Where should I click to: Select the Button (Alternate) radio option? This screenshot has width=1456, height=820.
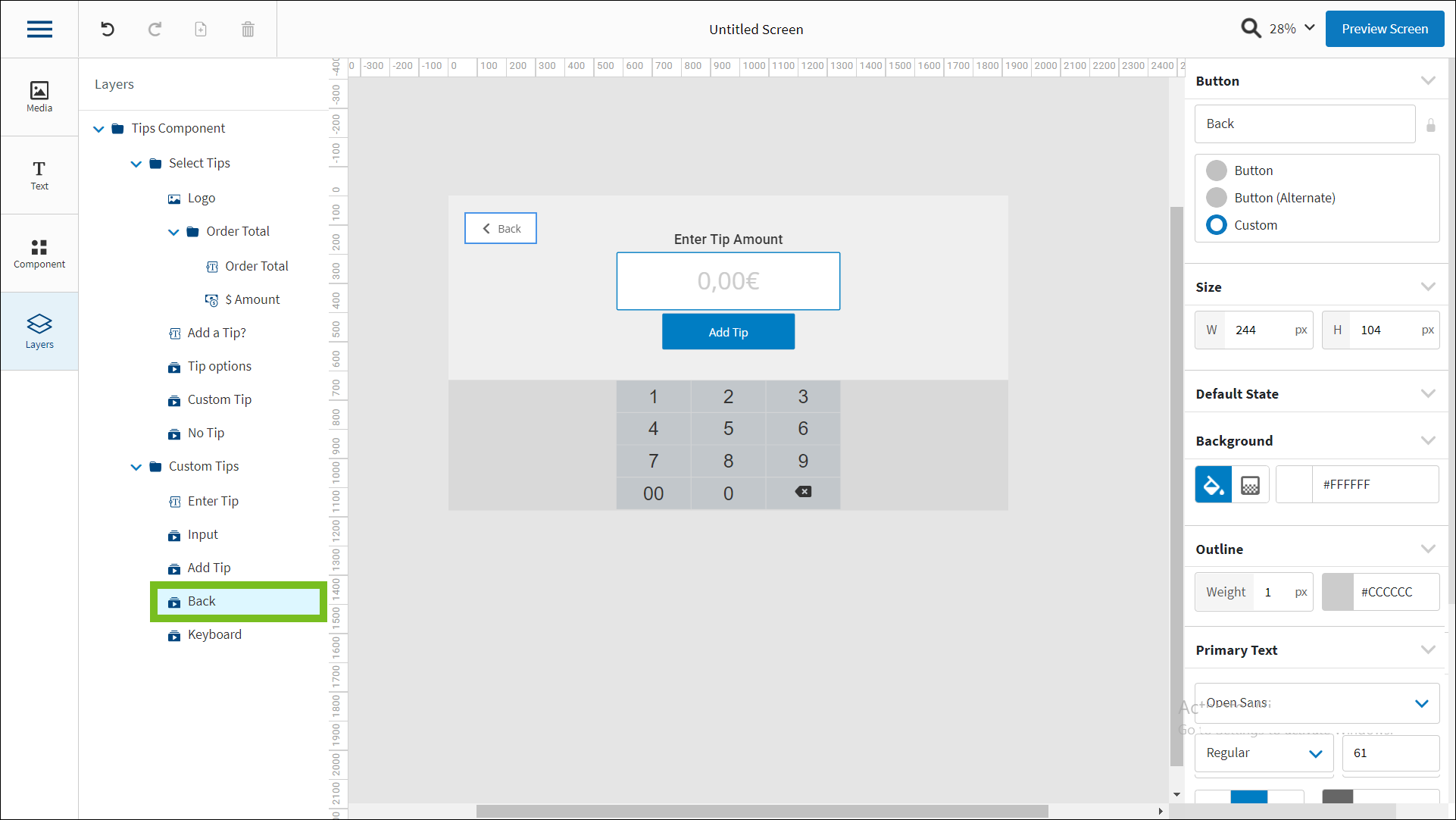1217,198
